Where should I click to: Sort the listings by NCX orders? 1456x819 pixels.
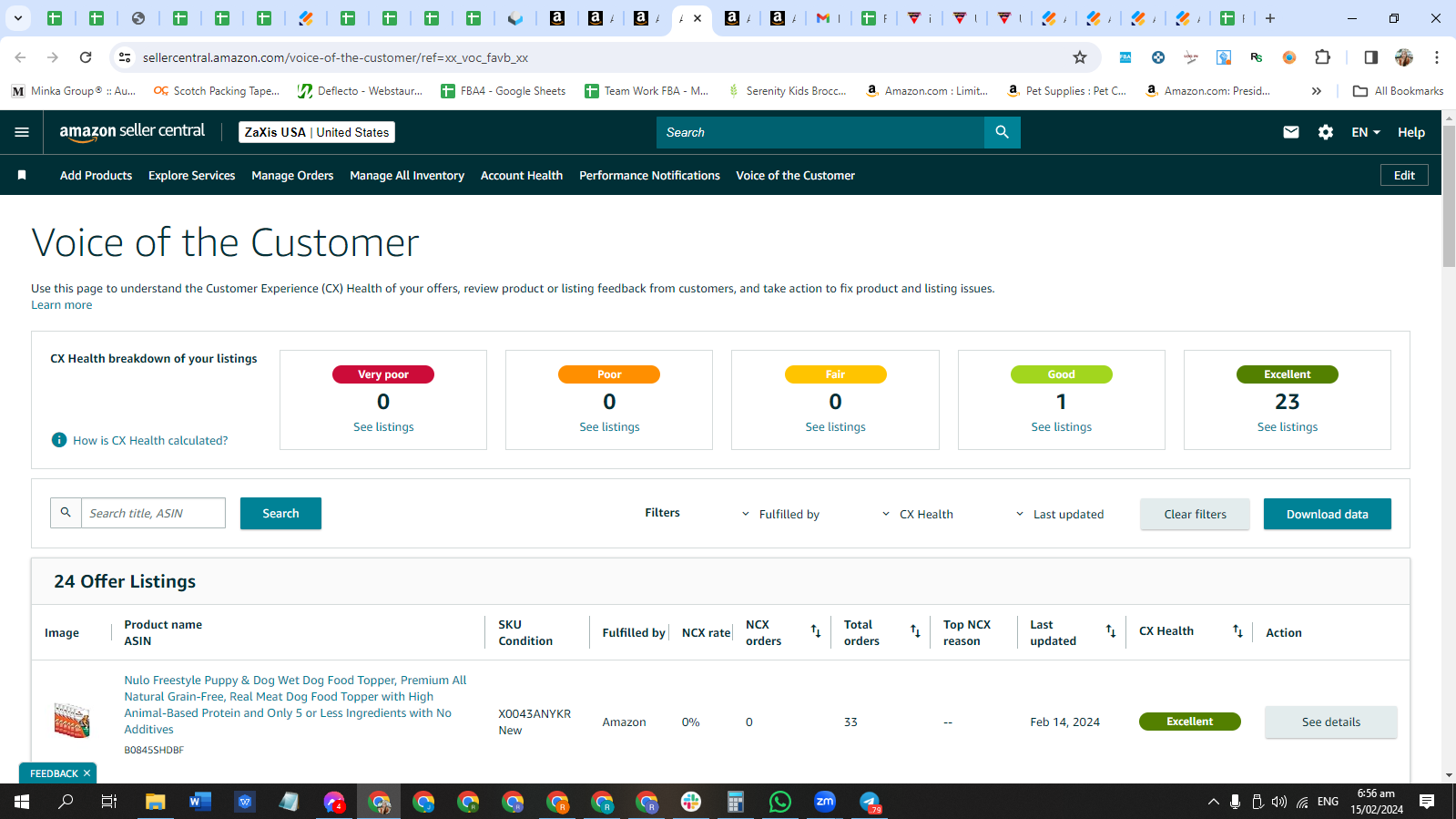pos(816,631)
